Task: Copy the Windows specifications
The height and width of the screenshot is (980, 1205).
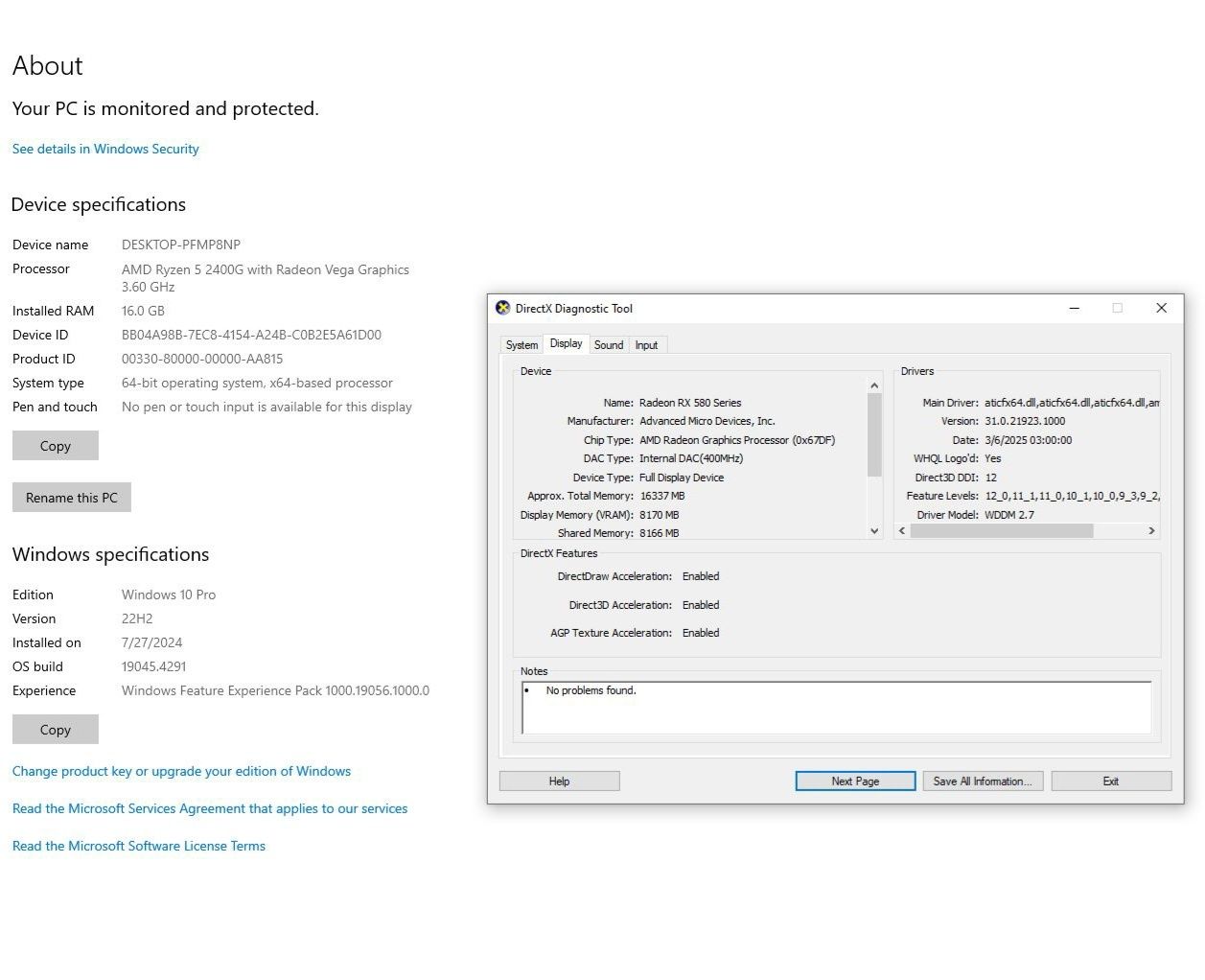Action: click(x=56, y=730)
